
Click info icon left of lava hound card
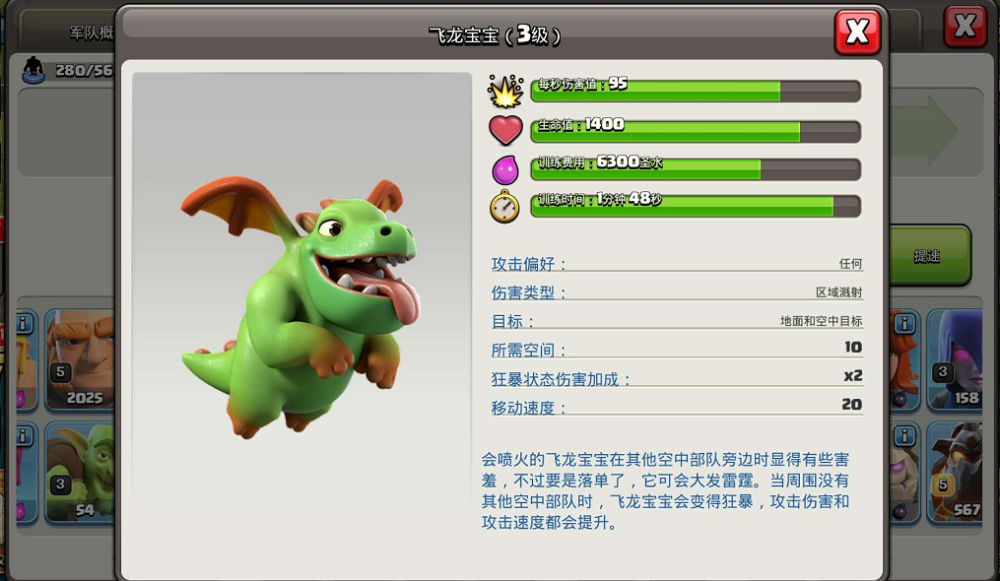(904, 436)
